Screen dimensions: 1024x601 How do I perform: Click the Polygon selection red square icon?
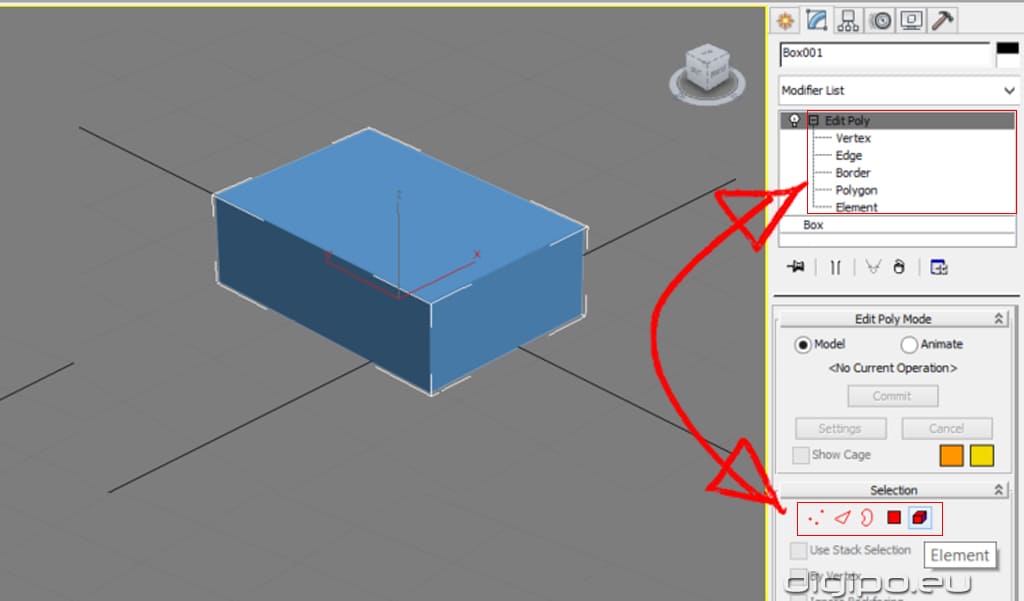point(894,517)
